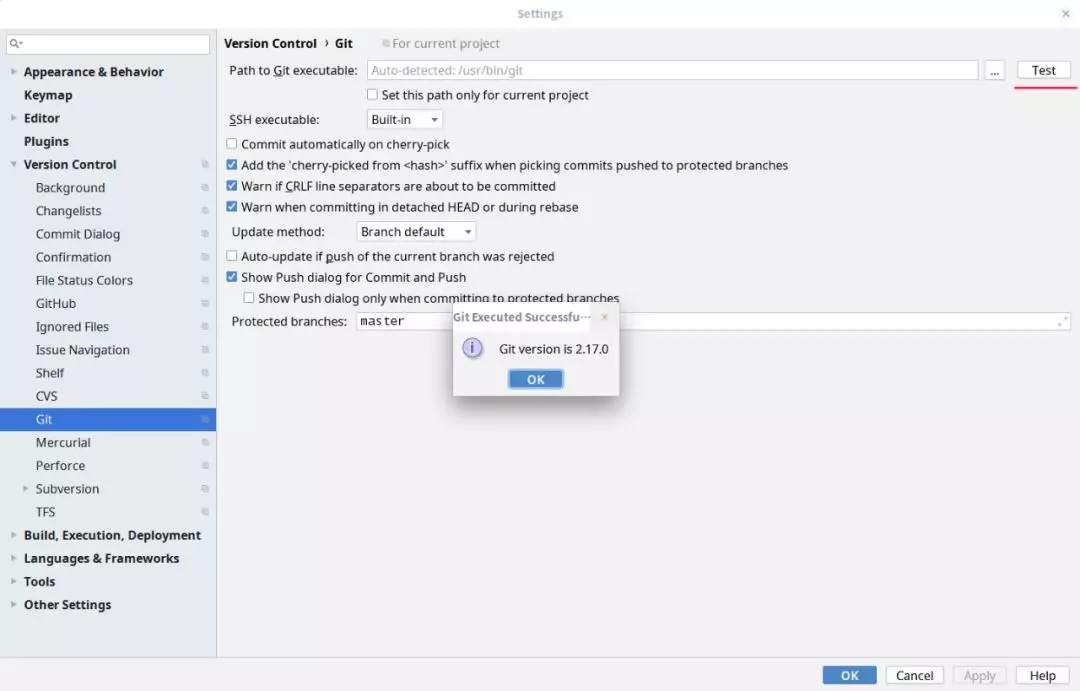
Task: Expand the Appearance & Behavior section
Action: 14,72
